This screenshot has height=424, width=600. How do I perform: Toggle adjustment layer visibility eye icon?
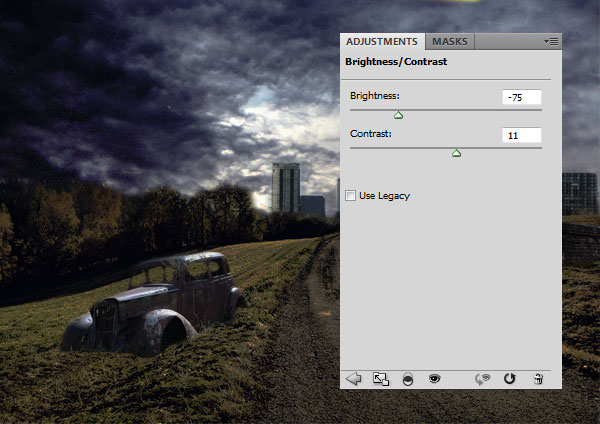pos(434,379)
